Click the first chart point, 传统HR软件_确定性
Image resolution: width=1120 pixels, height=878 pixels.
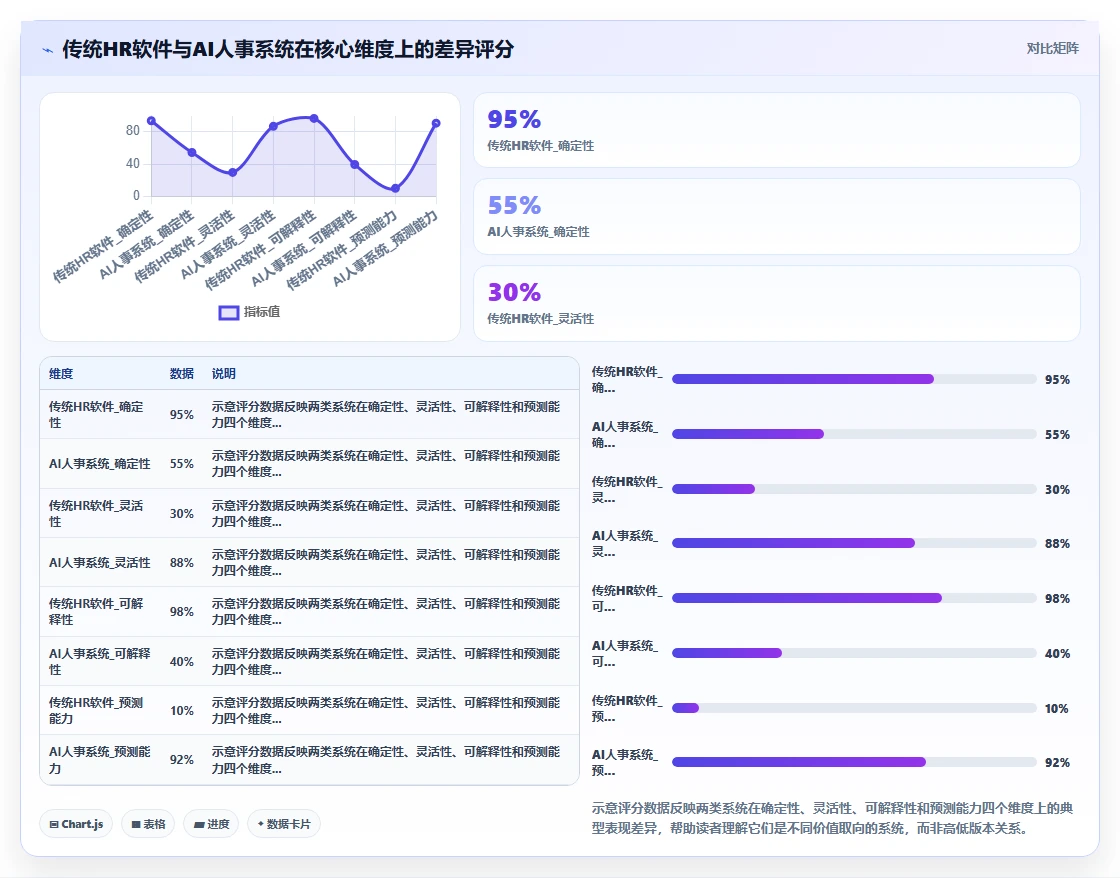tap(151, 121)
